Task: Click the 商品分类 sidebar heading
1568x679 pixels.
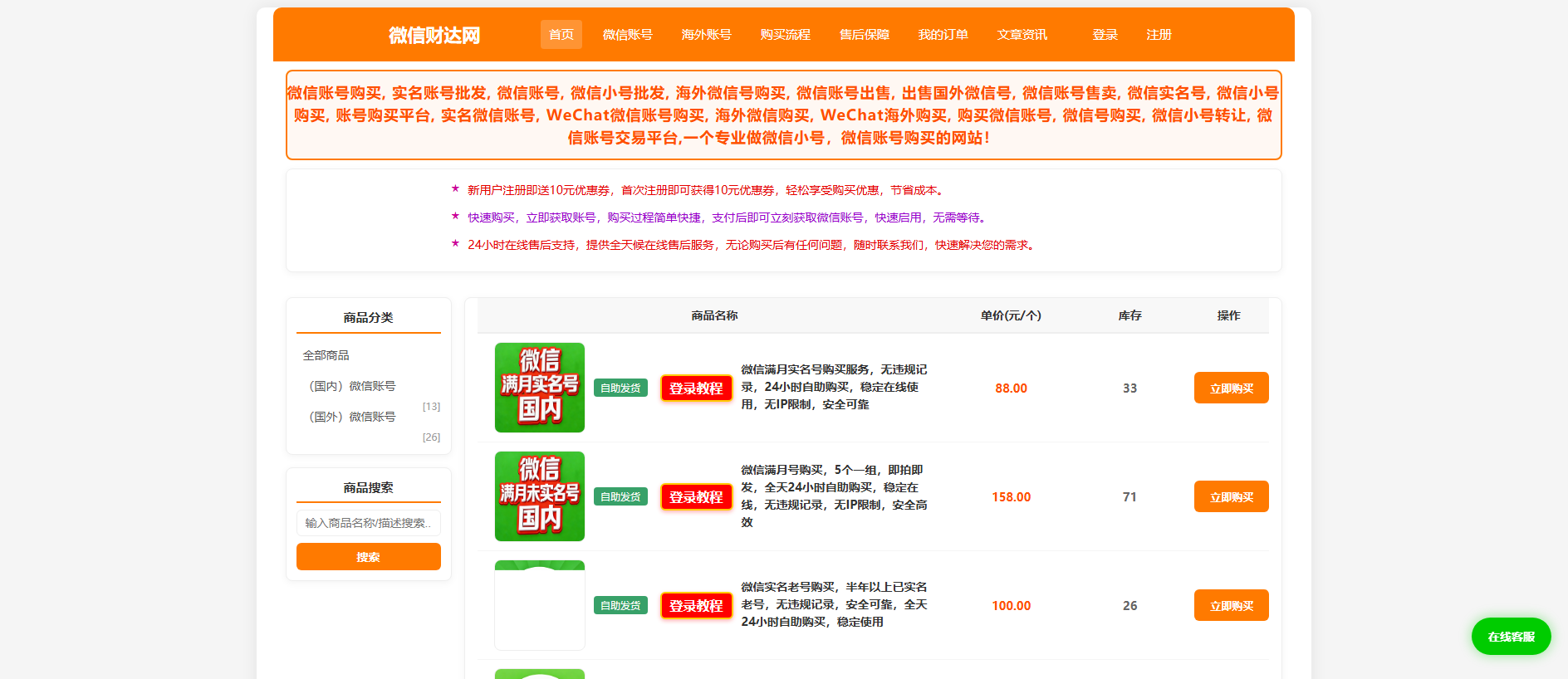Action: click(369, 318)
